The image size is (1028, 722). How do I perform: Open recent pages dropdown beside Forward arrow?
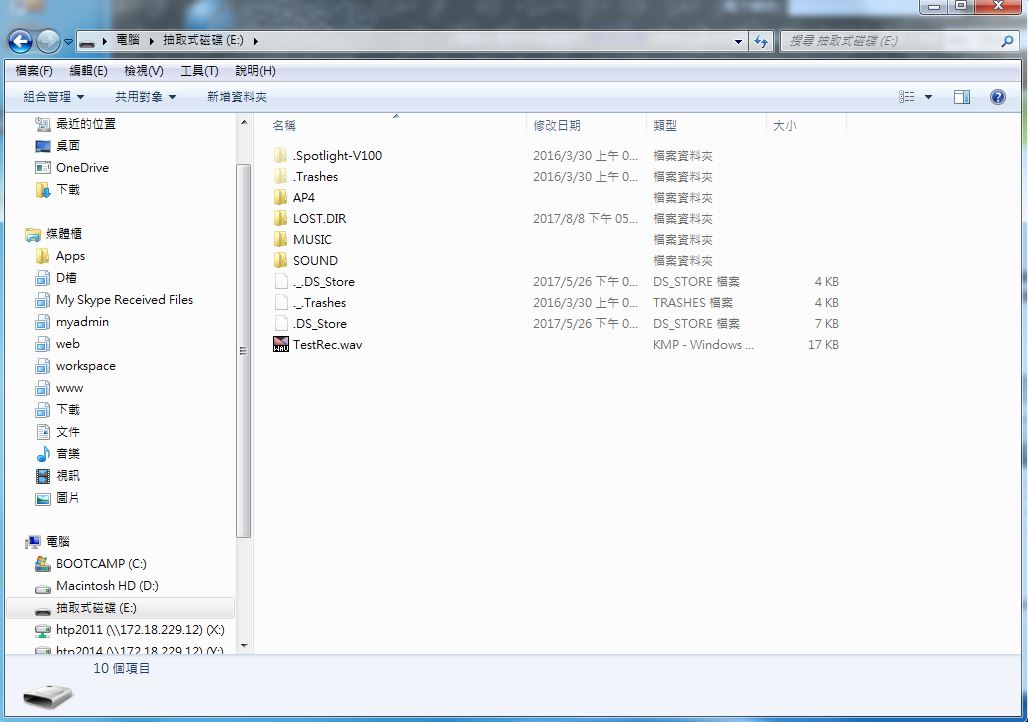point(68,42)
